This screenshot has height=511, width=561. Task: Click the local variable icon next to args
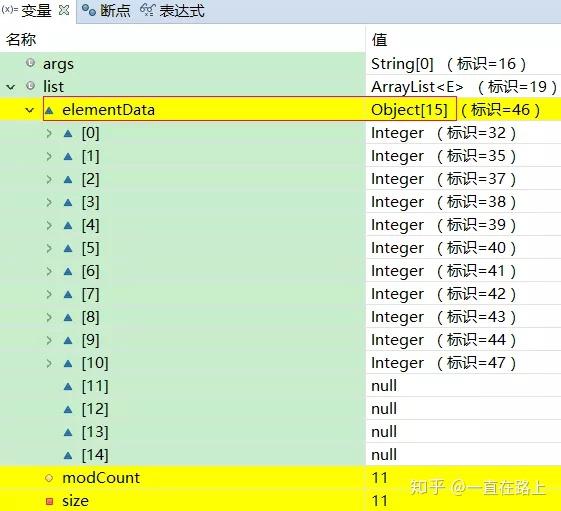pos(30,63)
